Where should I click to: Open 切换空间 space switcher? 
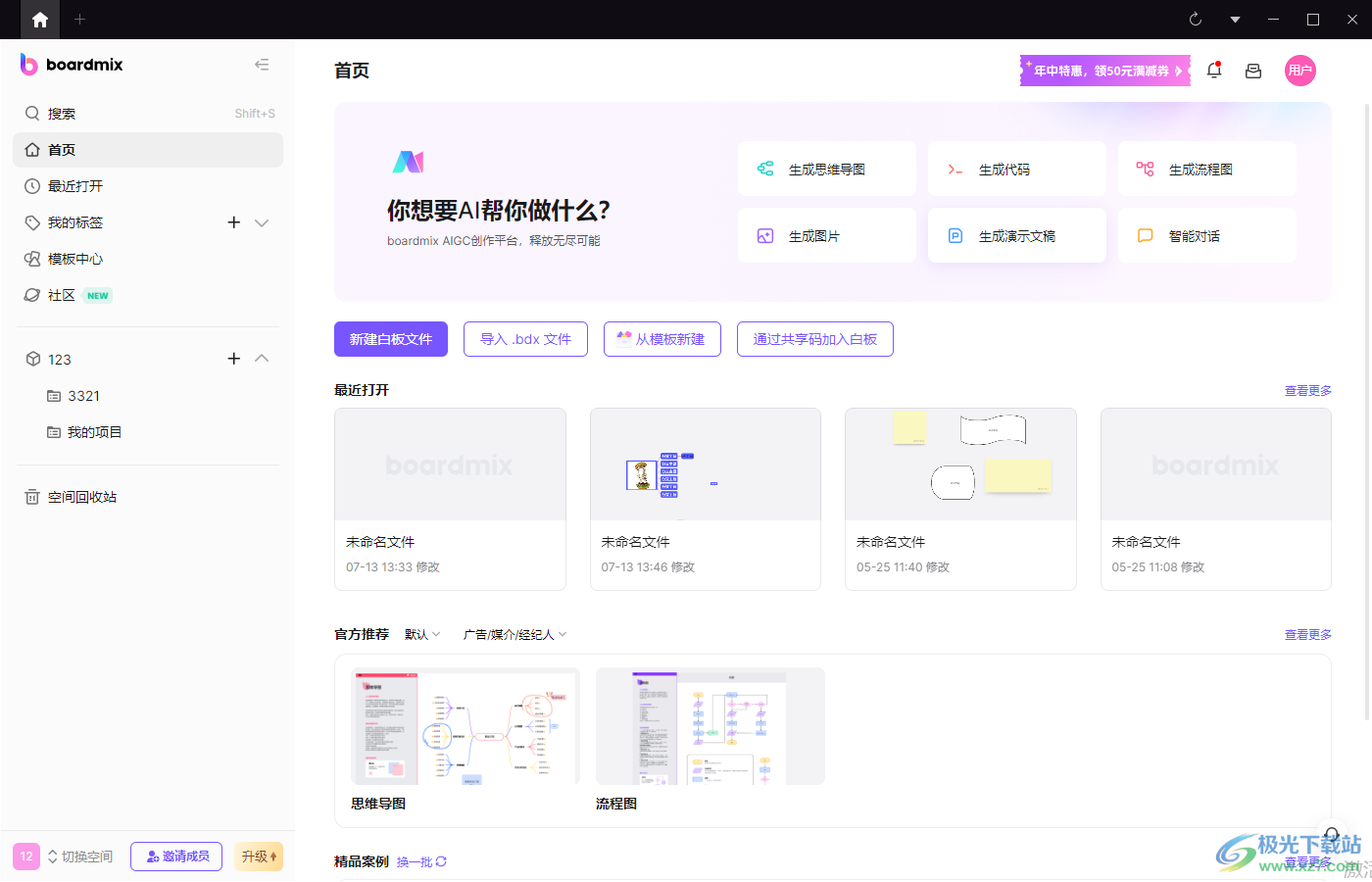tap(80, 857)
